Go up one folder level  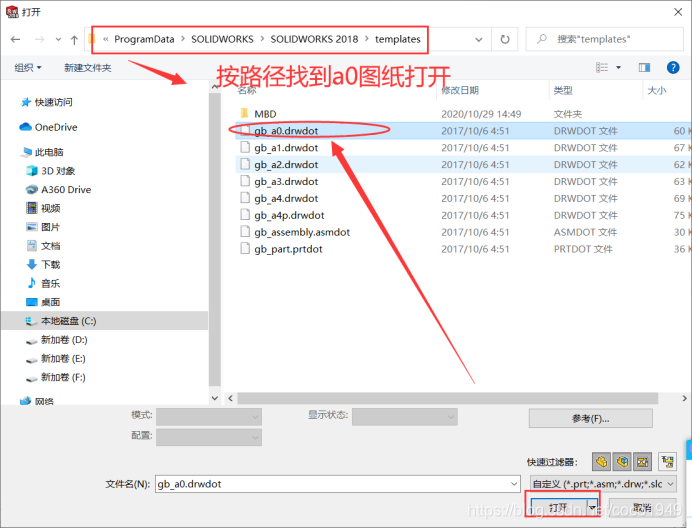pyautogui.click(x=74, y=40)
